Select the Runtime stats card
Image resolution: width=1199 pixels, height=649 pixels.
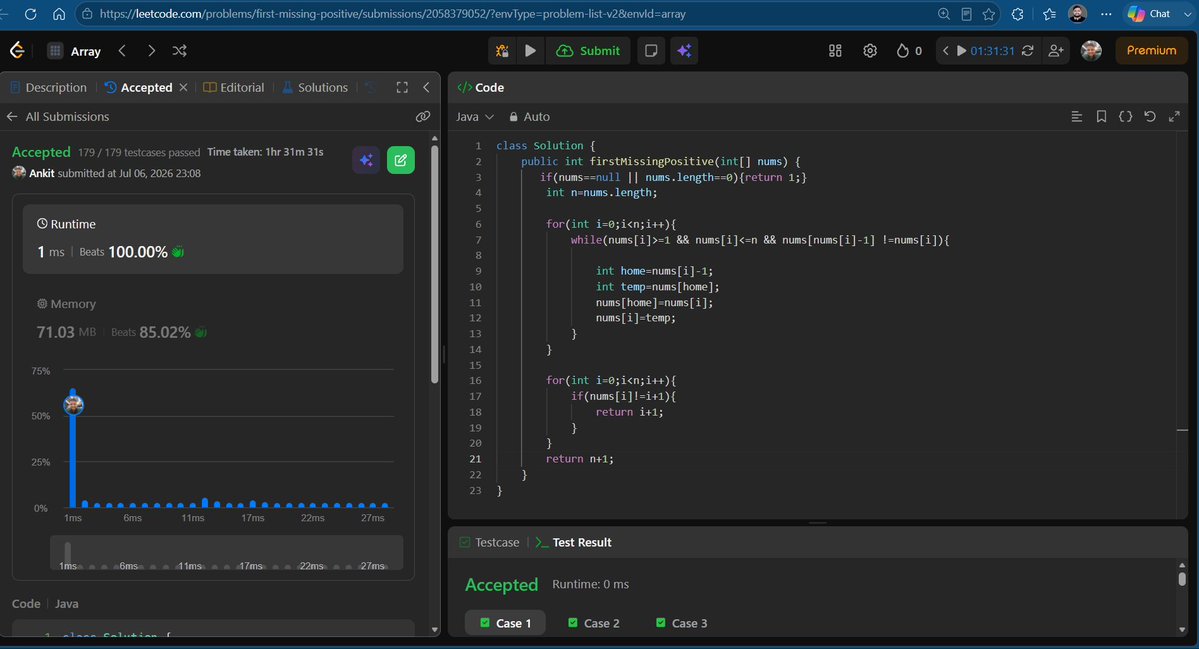[213, 239]
